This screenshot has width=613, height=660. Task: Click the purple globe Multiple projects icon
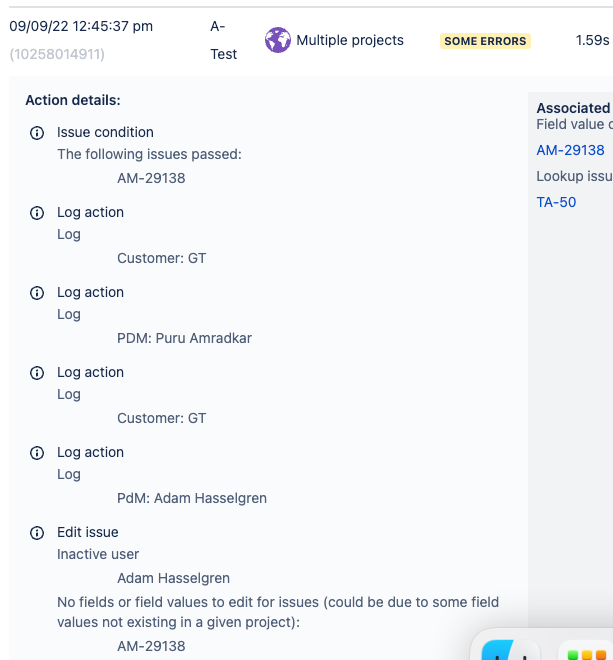[277, 40]
